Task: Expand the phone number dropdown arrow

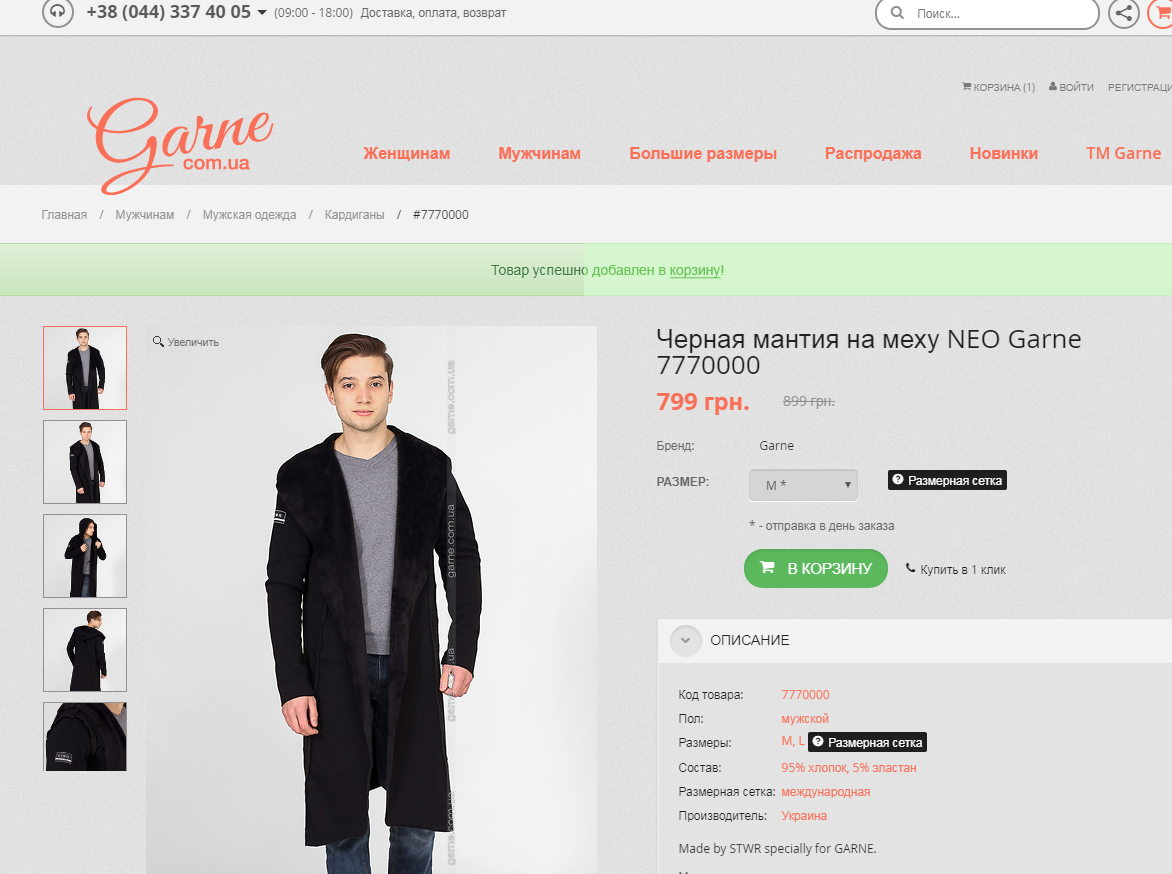Action: [262, 13]
